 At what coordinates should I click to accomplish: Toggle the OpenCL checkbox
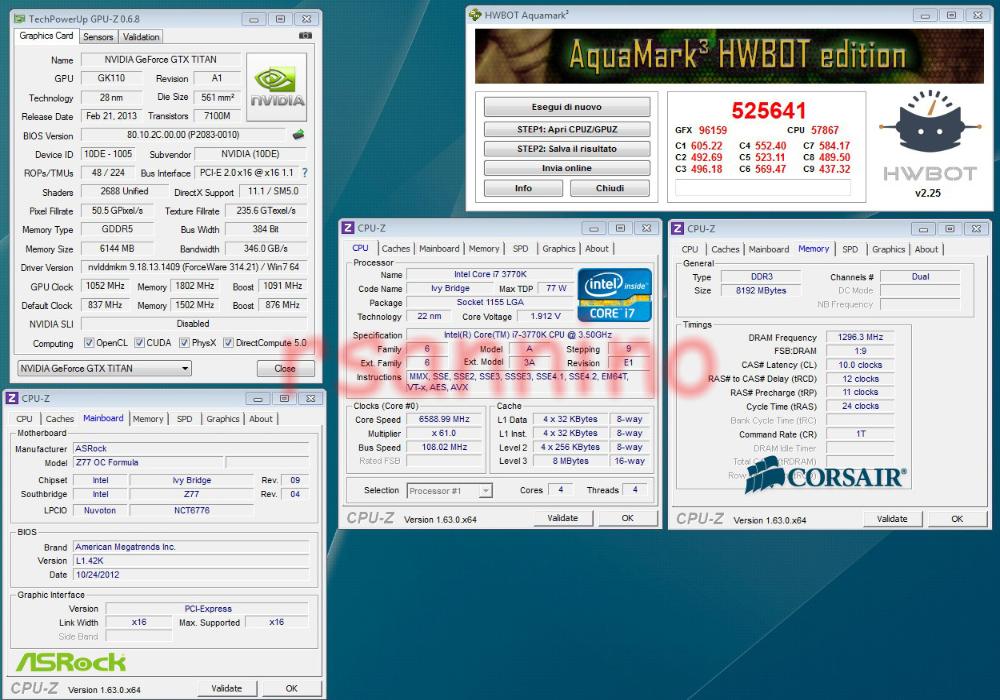point(89,343)
